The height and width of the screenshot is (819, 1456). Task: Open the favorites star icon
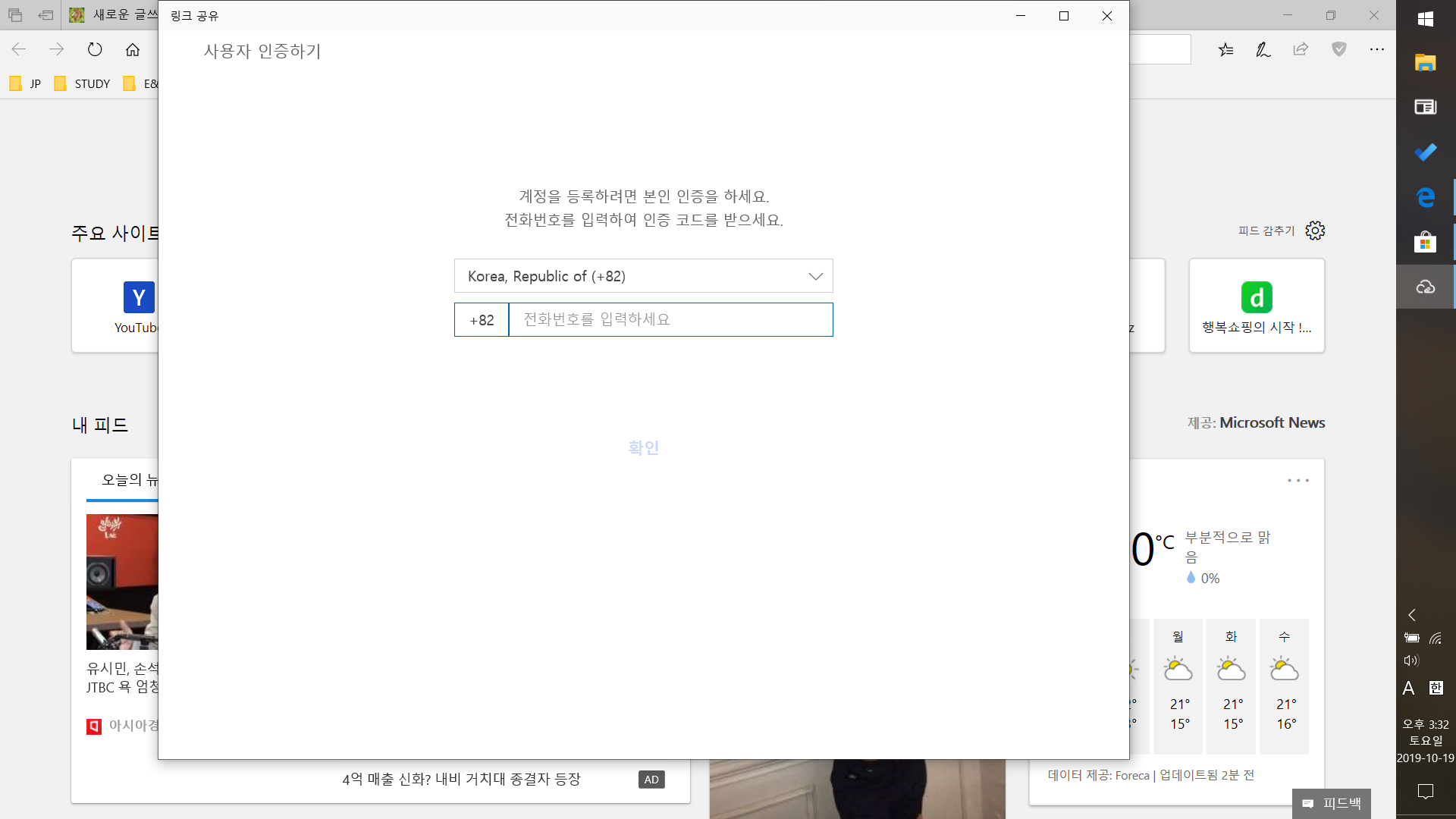[x=1225, y=50]
